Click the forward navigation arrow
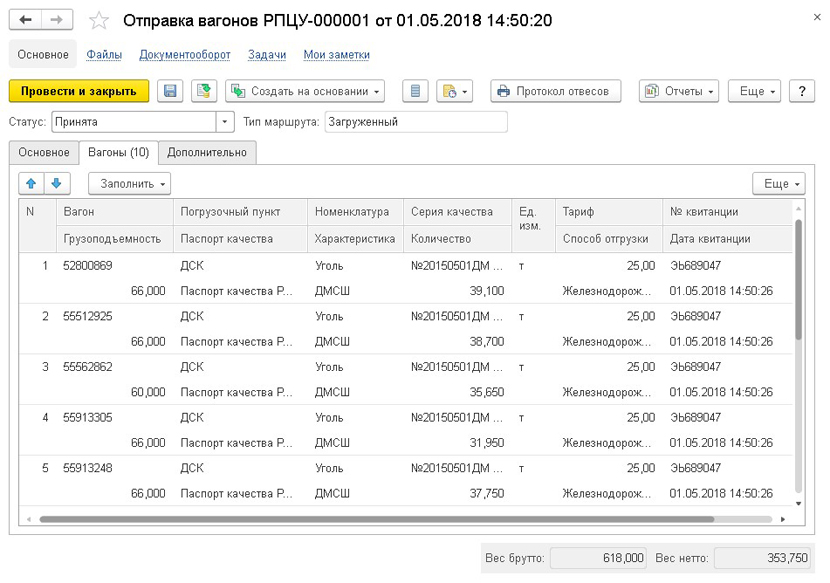Viewport: 830px width, 583px height. [x=58, y=21]
